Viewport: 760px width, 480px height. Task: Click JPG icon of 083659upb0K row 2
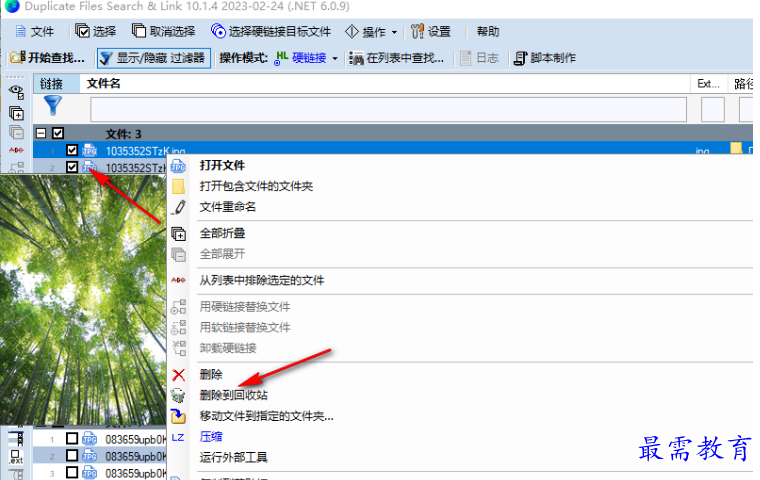click(x=90, y=456)
